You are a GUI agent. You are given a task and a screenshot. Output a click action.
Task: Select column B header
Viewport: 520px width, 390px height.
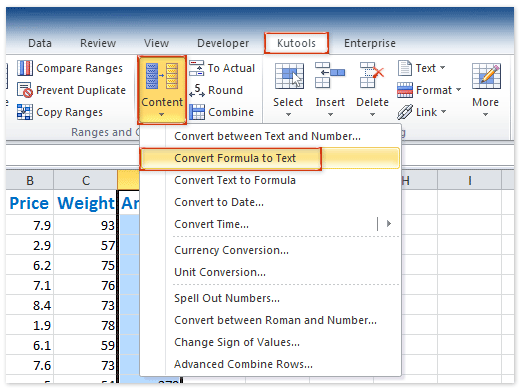click(30, 180)
